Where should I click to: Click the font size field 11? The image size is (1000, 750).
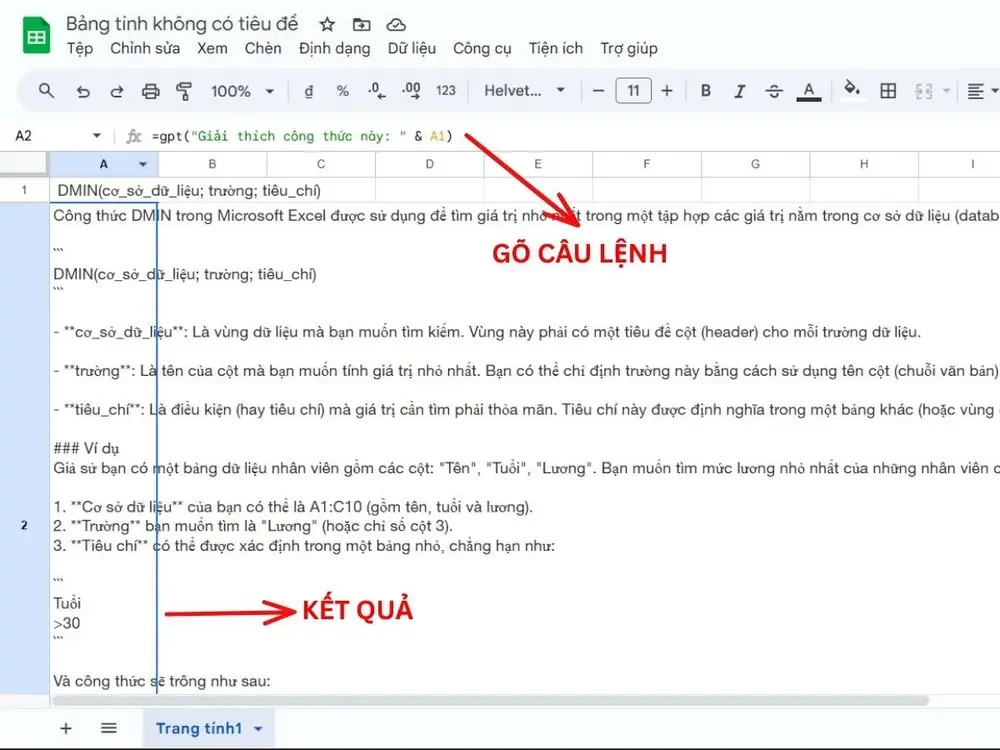pyautogui.click(x=633, y=91)
